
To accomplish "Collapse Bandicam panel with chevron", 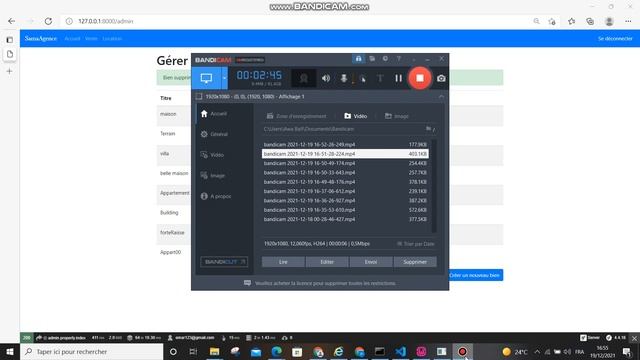I will (x=441, y=97).
